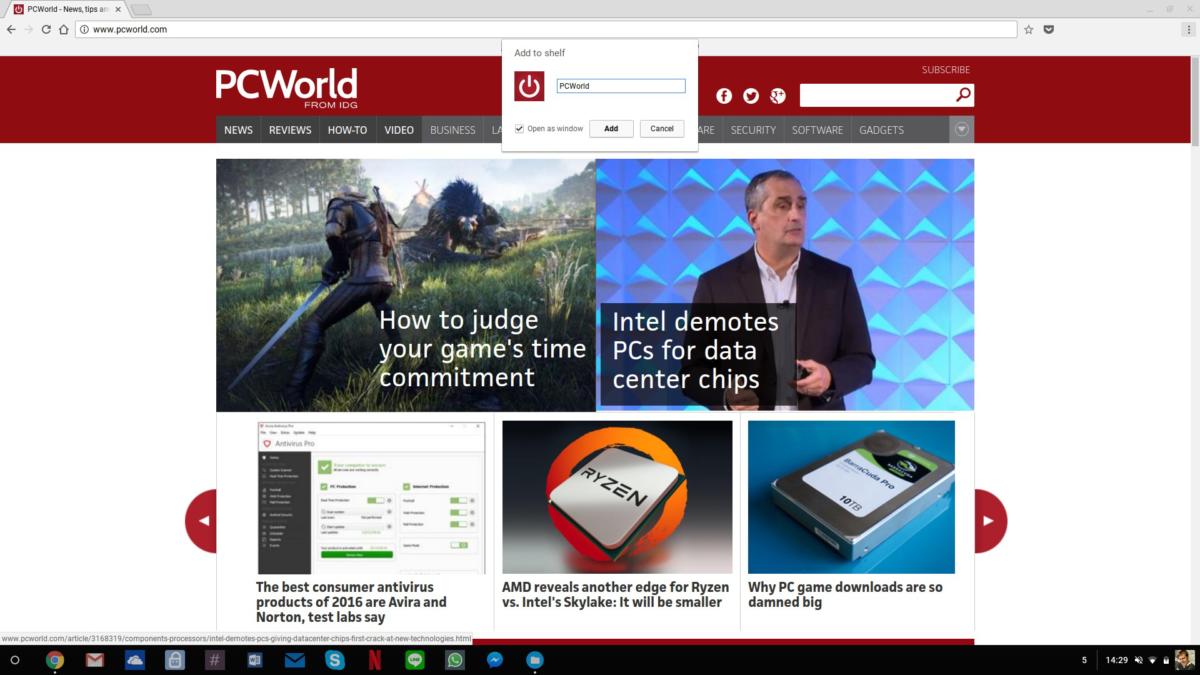Click the site search magnifier icon

point(963,95)
